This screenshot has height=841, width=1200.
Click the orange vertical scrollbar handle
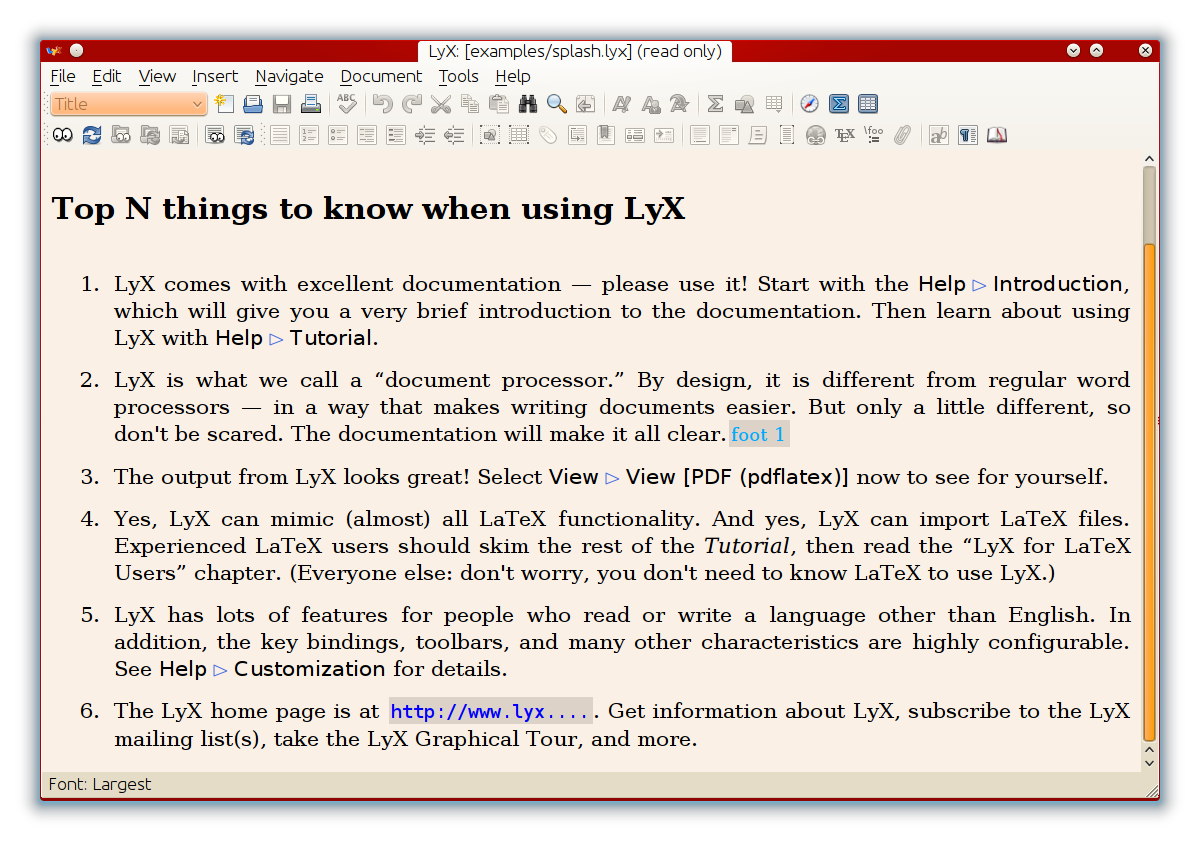[x=1150, y=490]
